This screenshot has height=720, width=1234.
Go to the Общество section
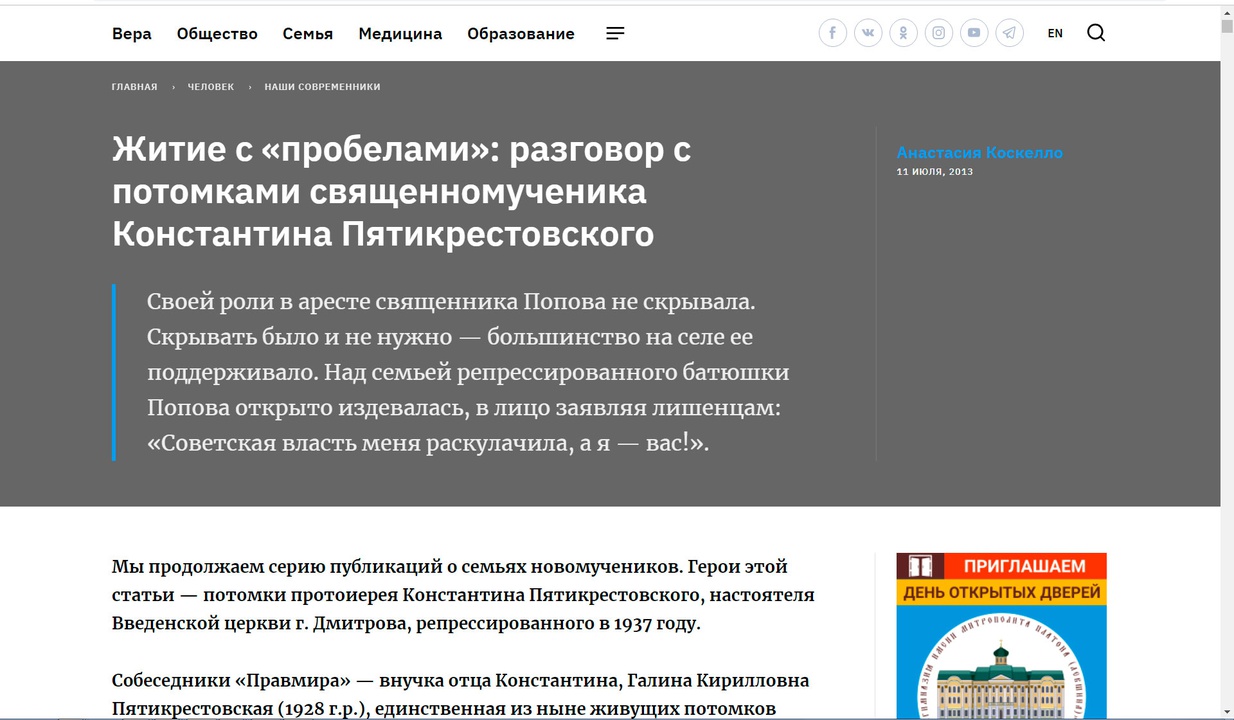(217, 33)
